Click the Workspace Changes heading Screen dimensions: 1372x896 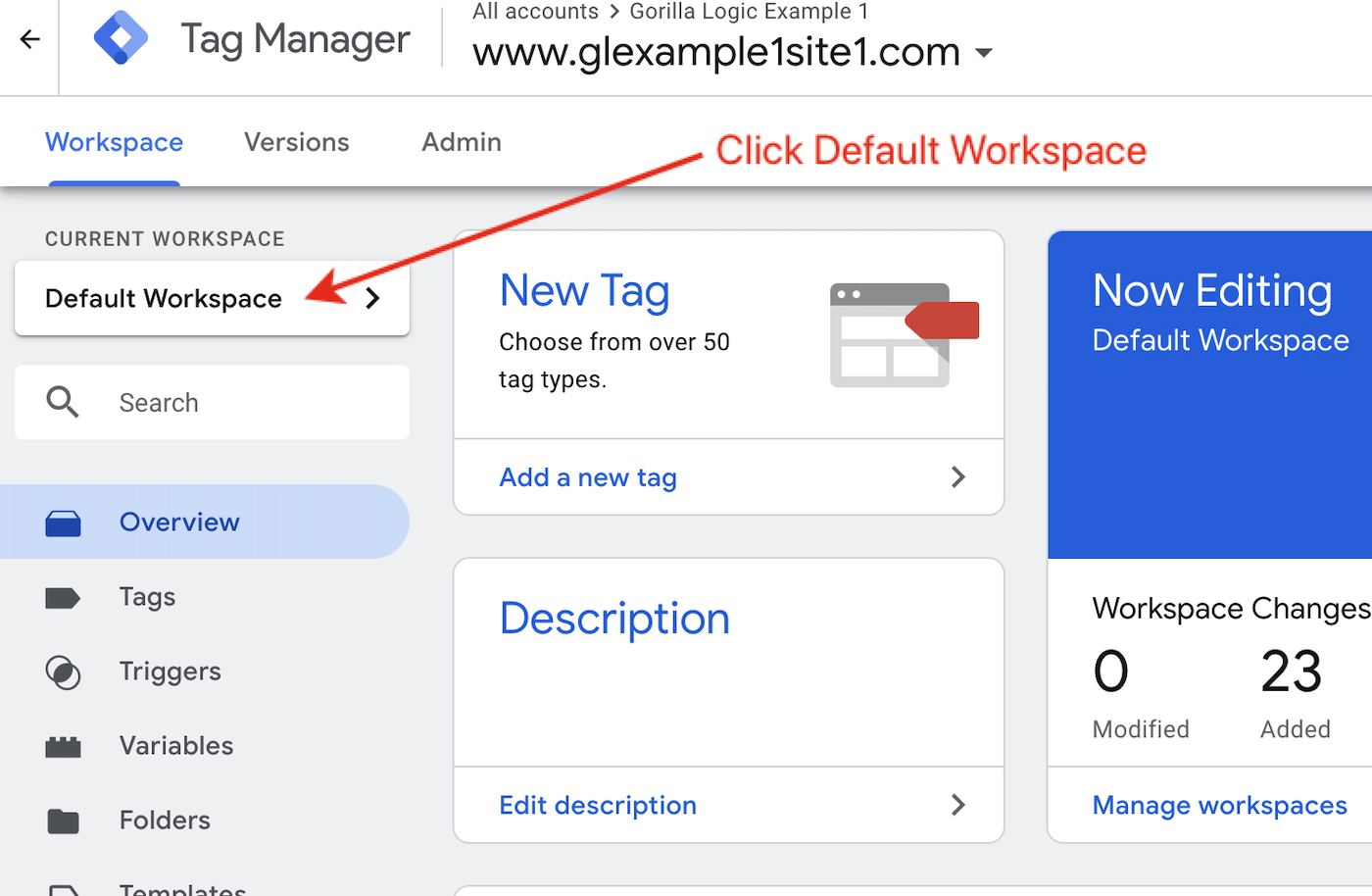tap(1232, 609)
